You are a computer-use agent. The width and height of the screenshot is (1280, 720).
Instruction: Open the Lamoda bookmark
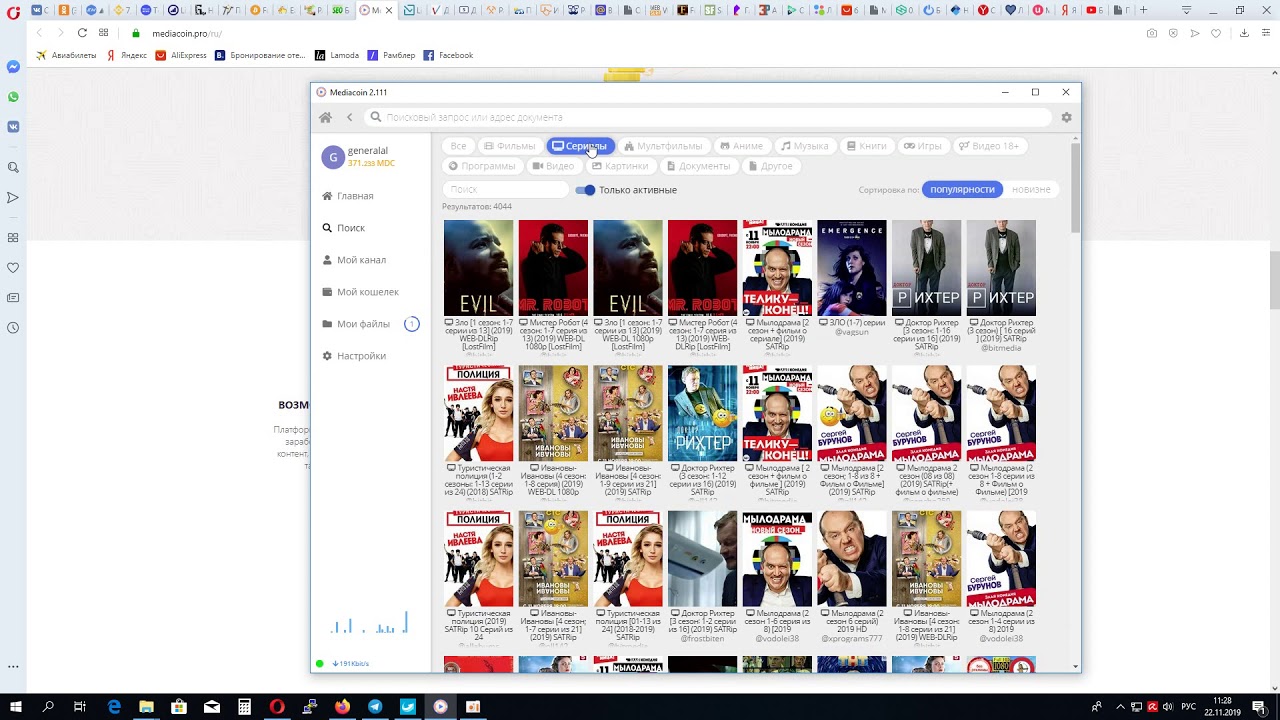(x=337, y=55)
